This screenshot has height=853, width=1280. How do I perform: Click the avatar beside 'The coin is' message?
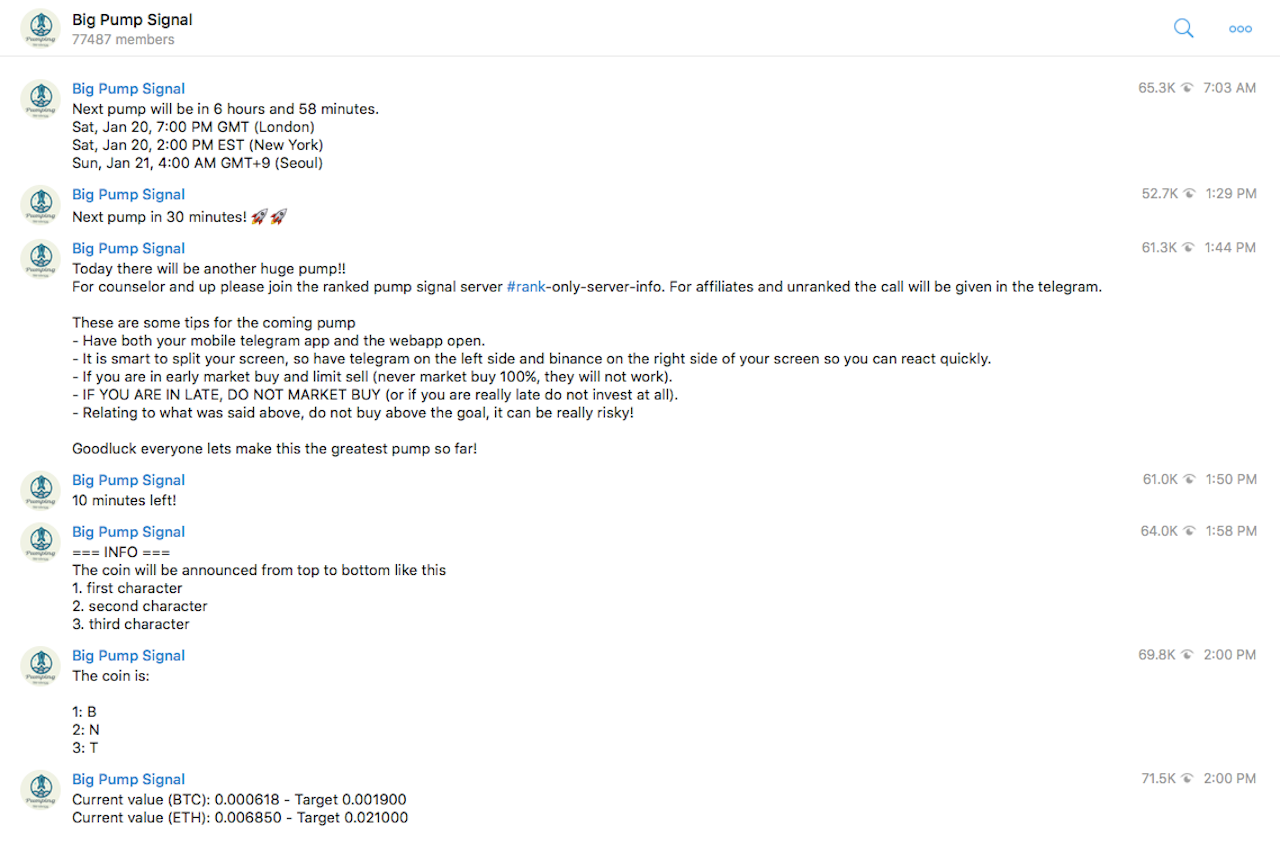coord(40,666)
